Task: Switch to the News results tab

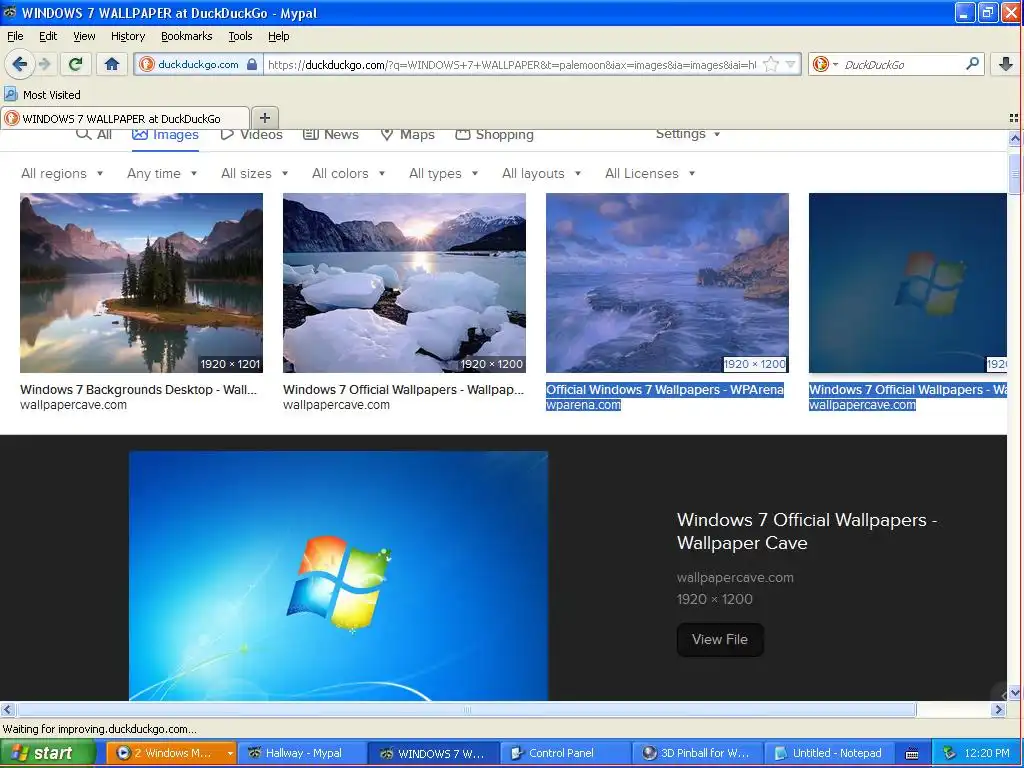Action: (330, 135)
